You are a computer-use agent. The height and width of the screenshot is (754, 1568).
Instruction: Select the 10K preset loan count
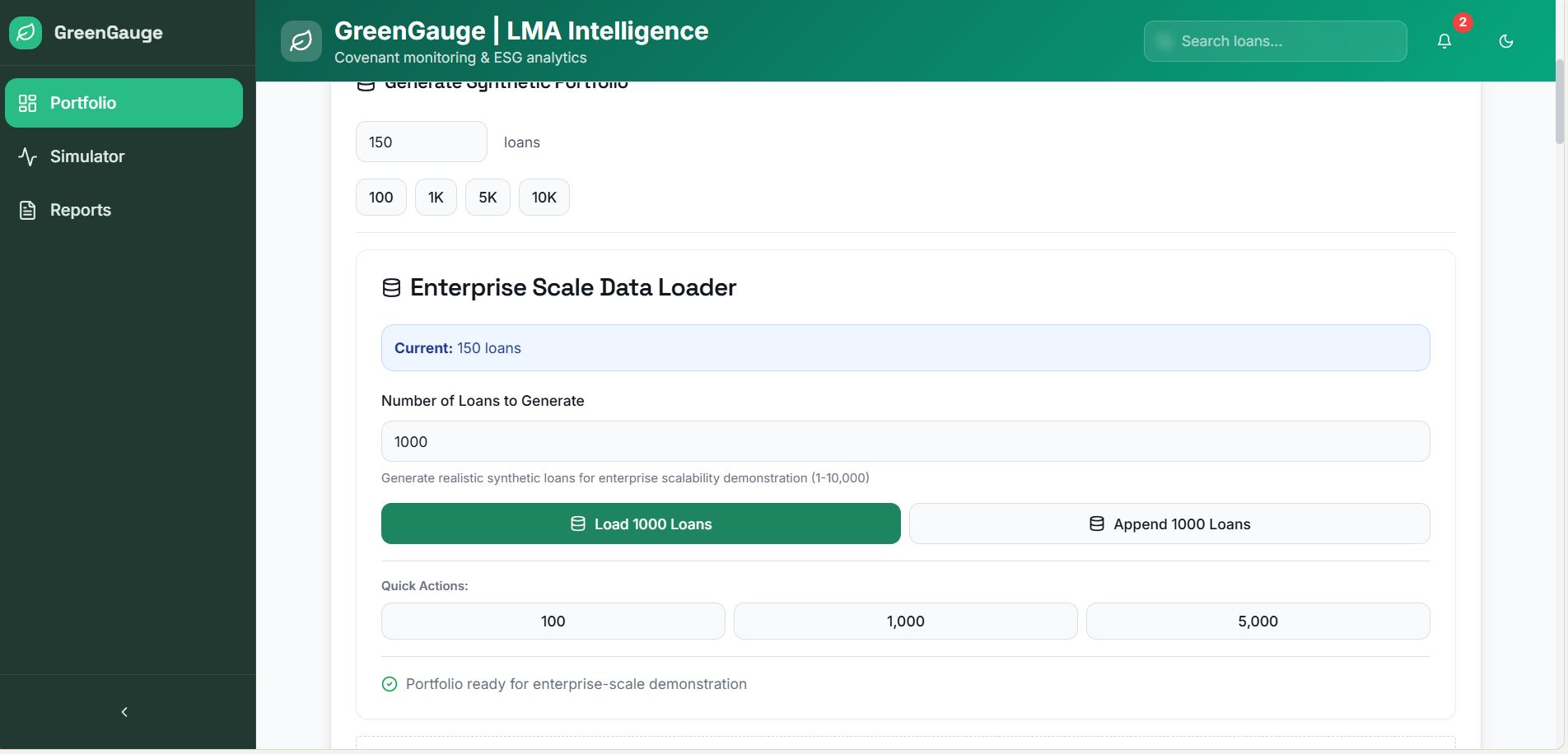click(544, 198)
